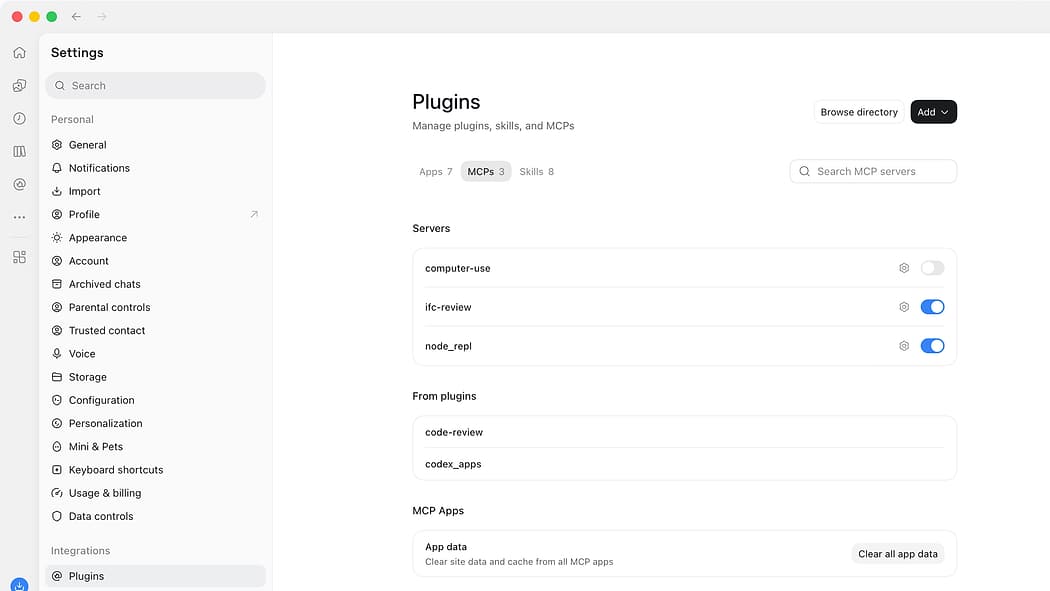Select the code-review plugin row
Image resolution: width=1050 pixels, height=591 pixels.
[684, 432]
